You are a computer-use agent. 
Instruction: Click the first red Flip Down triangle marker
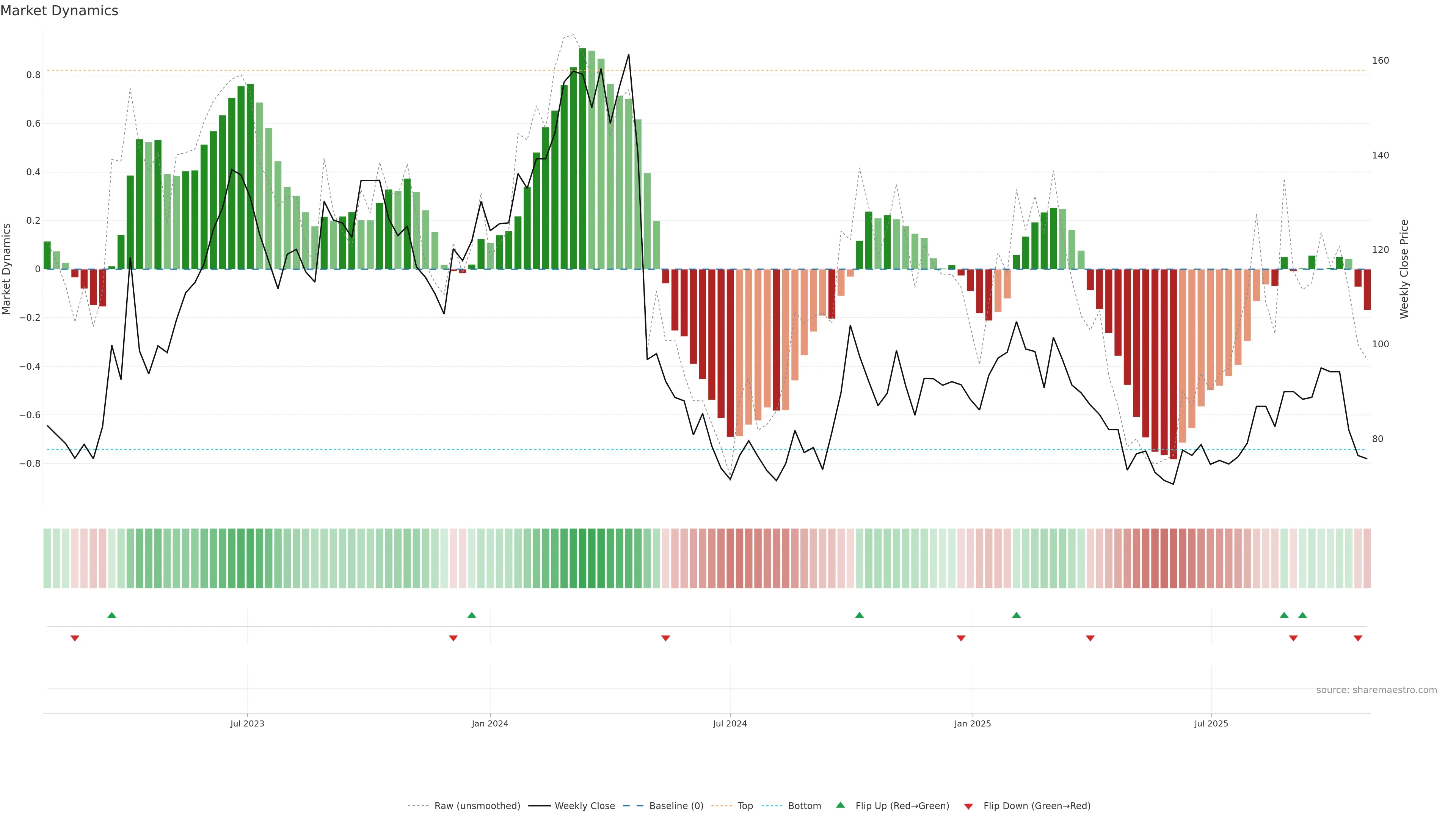[x=75, y=638]
